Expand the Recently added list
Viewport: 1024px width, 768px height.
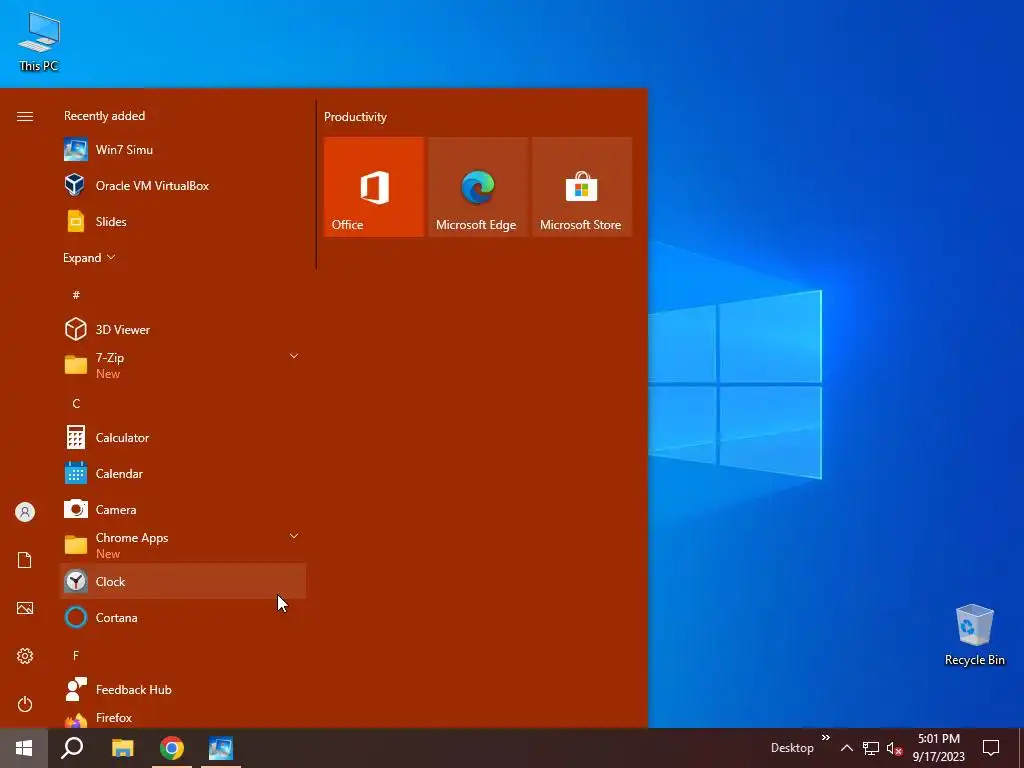coord(89,257)
